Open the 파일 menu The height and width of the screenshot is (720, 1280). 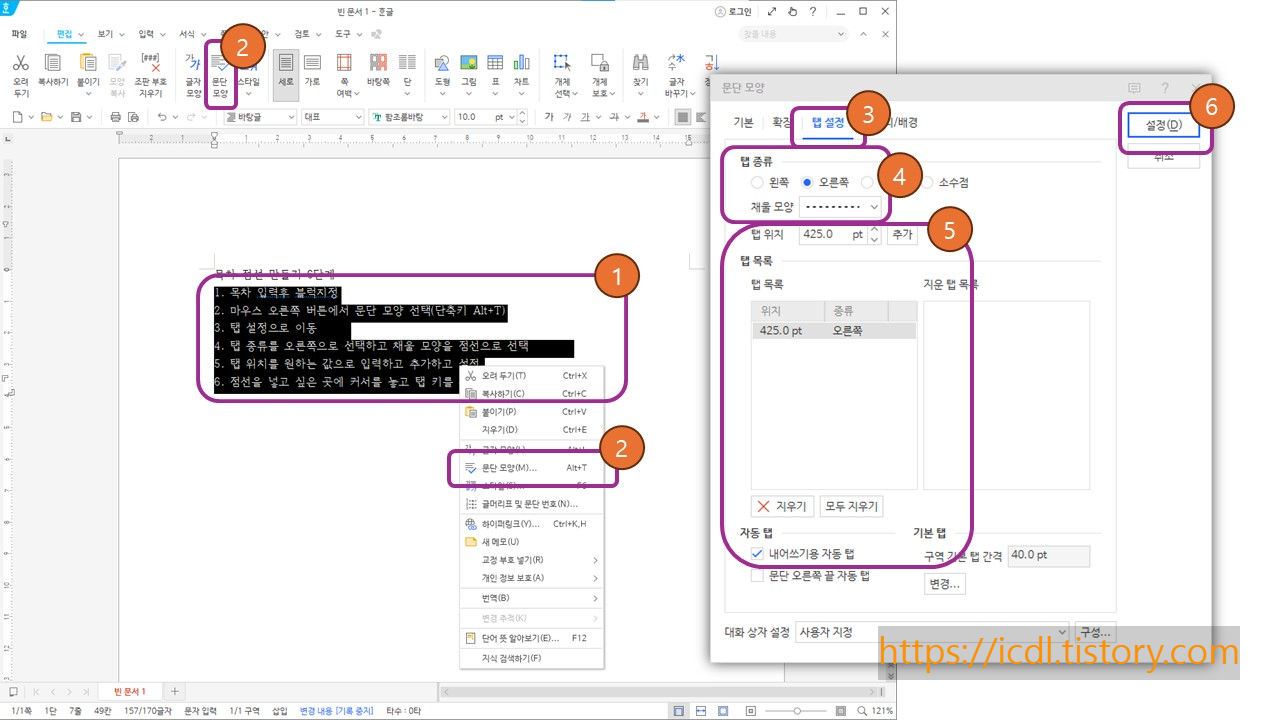20,34
